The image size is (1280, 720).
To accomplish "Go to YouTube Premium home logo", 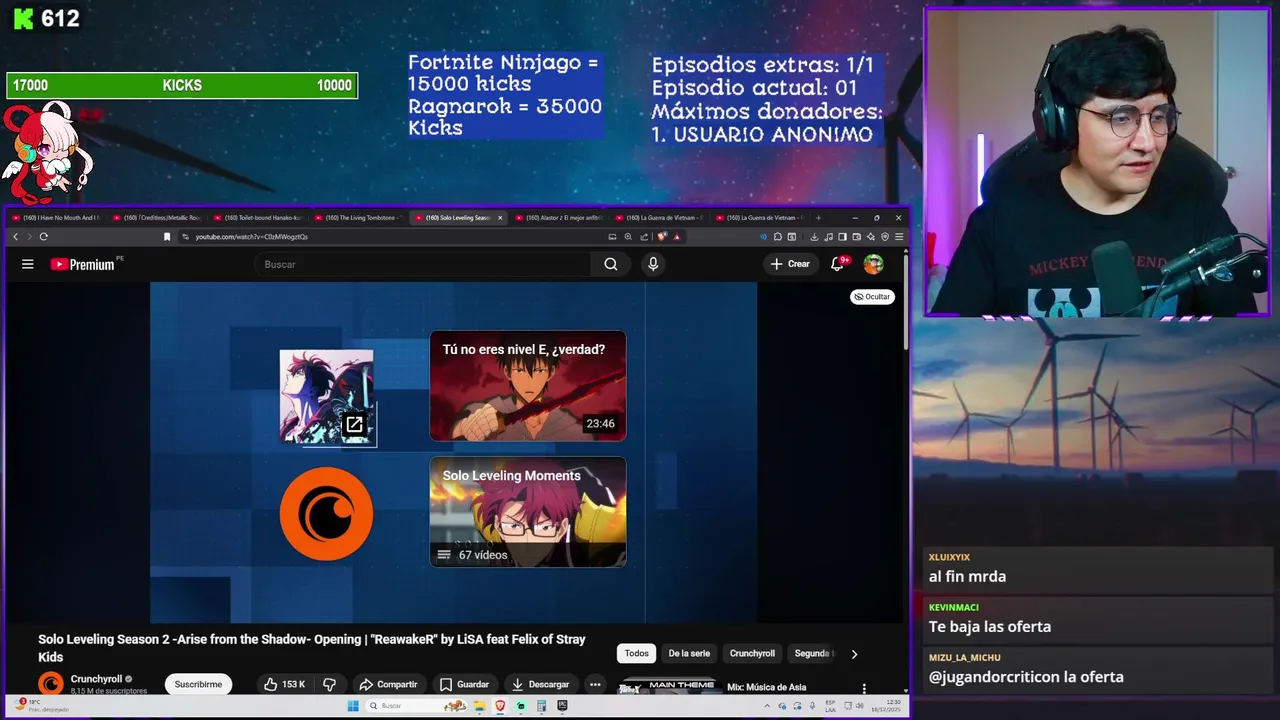I will pyautogui.click(x=83, y=264).
